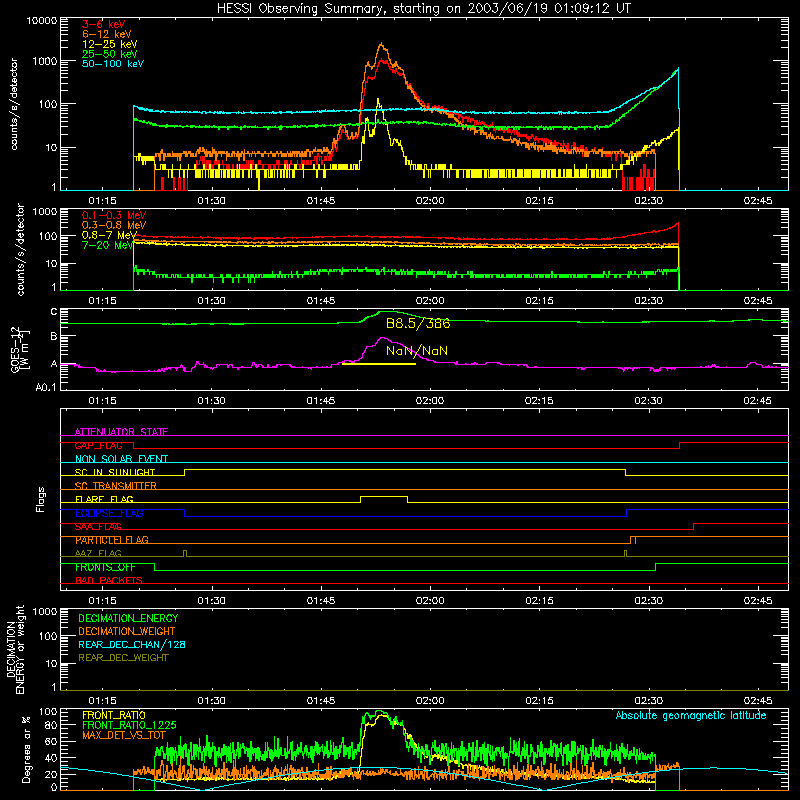800x800 pixels.
Task: Select the 3-6 keV legend label
Action: click(104, 24)
